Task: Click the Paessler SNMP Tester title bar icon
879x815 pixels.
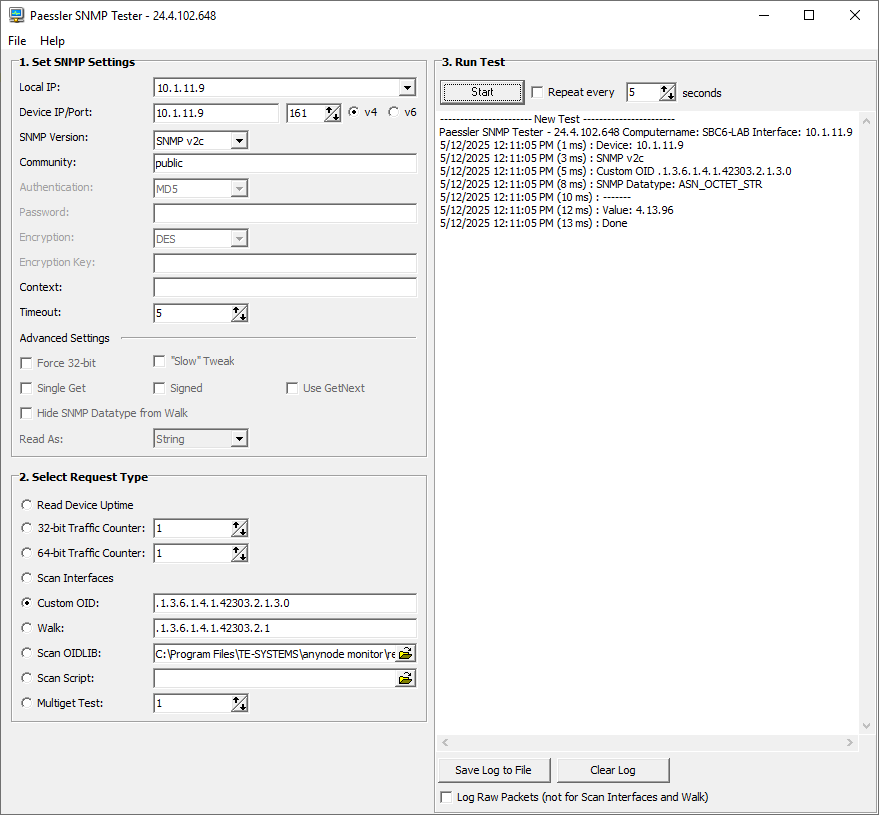Action: [14, 15]
